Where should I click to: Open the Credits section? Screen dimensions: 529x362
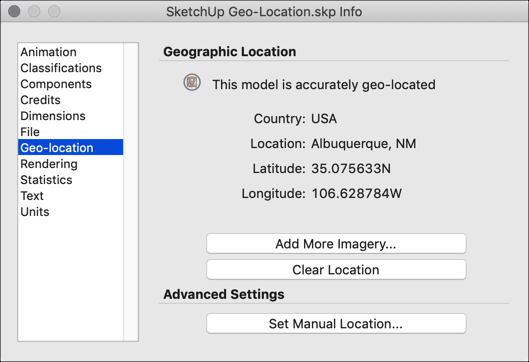[x=71, y=100]
